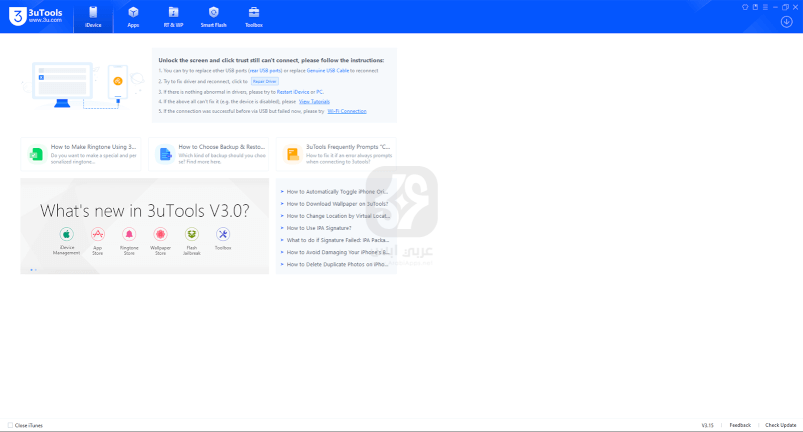The image size is (803, 432).
Task: Open How to Choose Backup article card
Action: [210, 152]
